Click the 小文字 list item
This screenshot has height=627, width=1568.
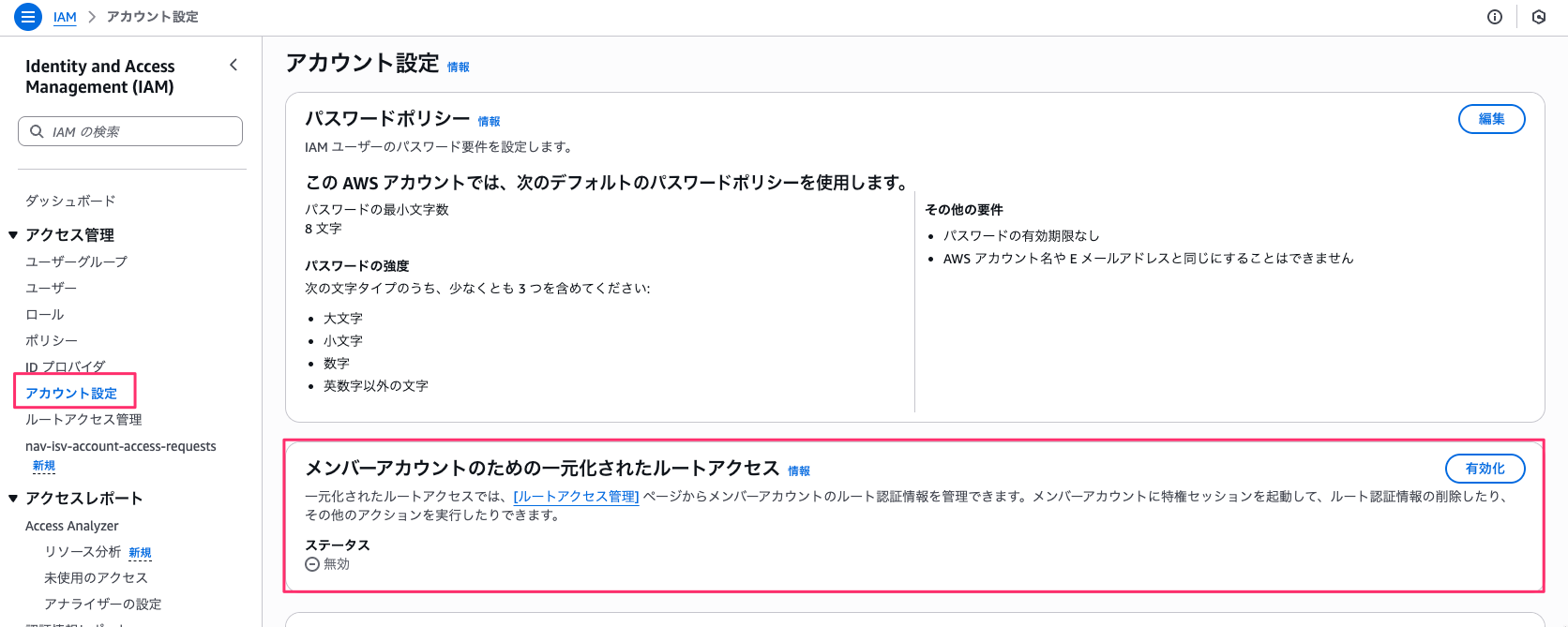click(x=343, y=341)
